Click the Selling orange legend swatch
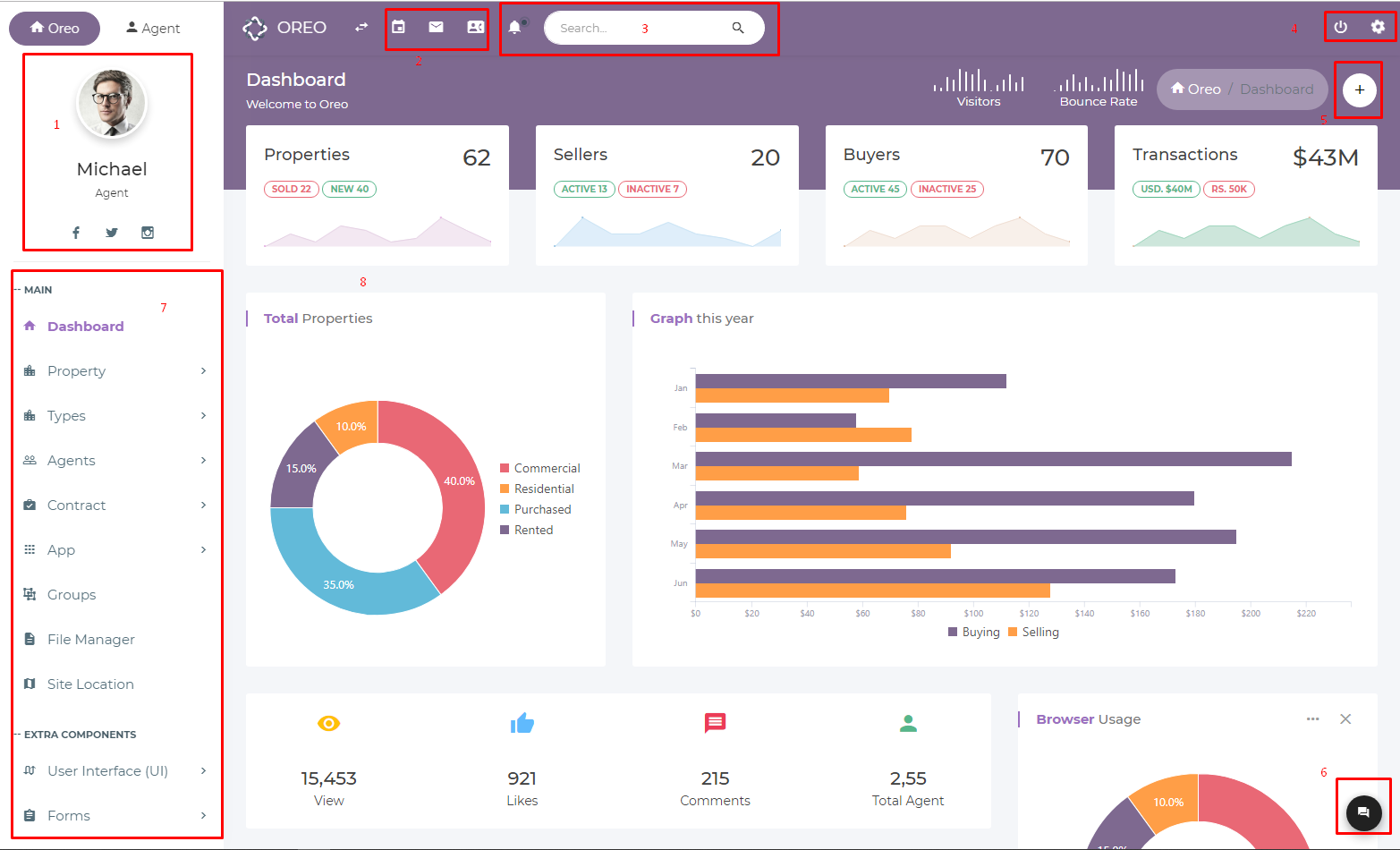 point(1013,632)
